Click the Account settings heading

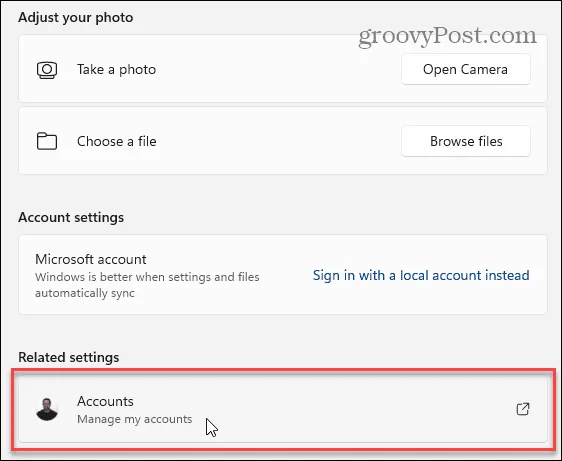pyautogui.click(x=71, y=217)
